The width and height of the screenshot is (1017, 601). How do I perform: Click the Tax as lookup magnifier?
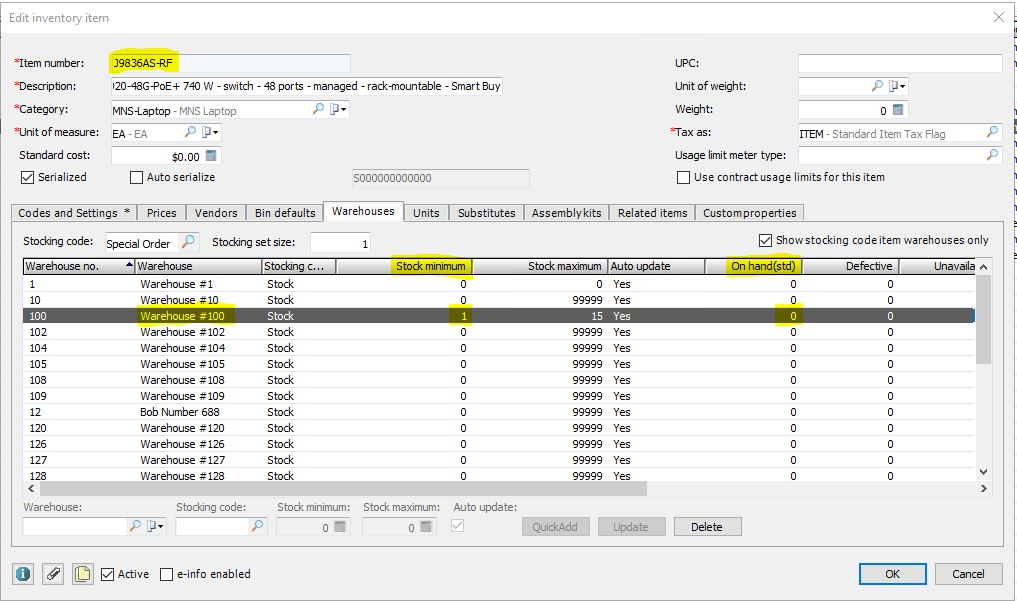pos(992,132)
